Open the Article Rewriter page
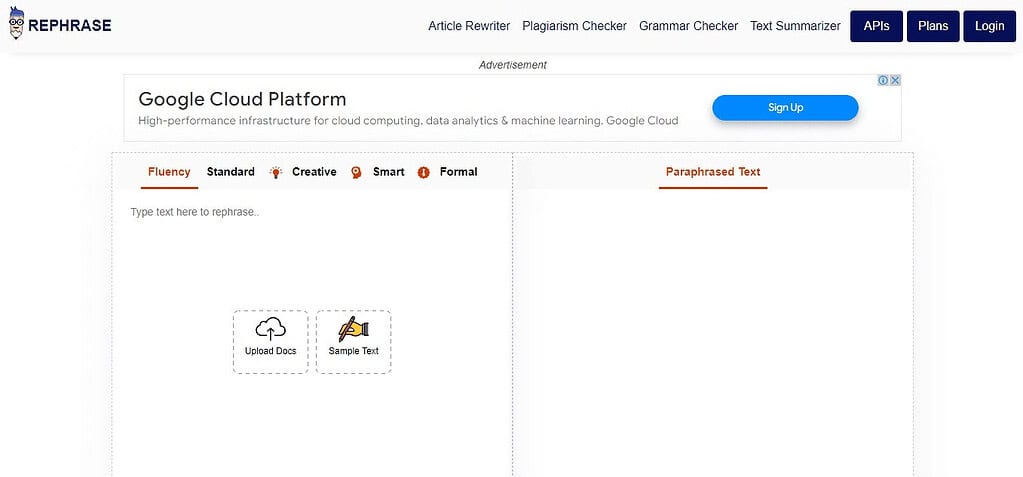This screenshot has width=1023, height=477. (x=469, y=26)
